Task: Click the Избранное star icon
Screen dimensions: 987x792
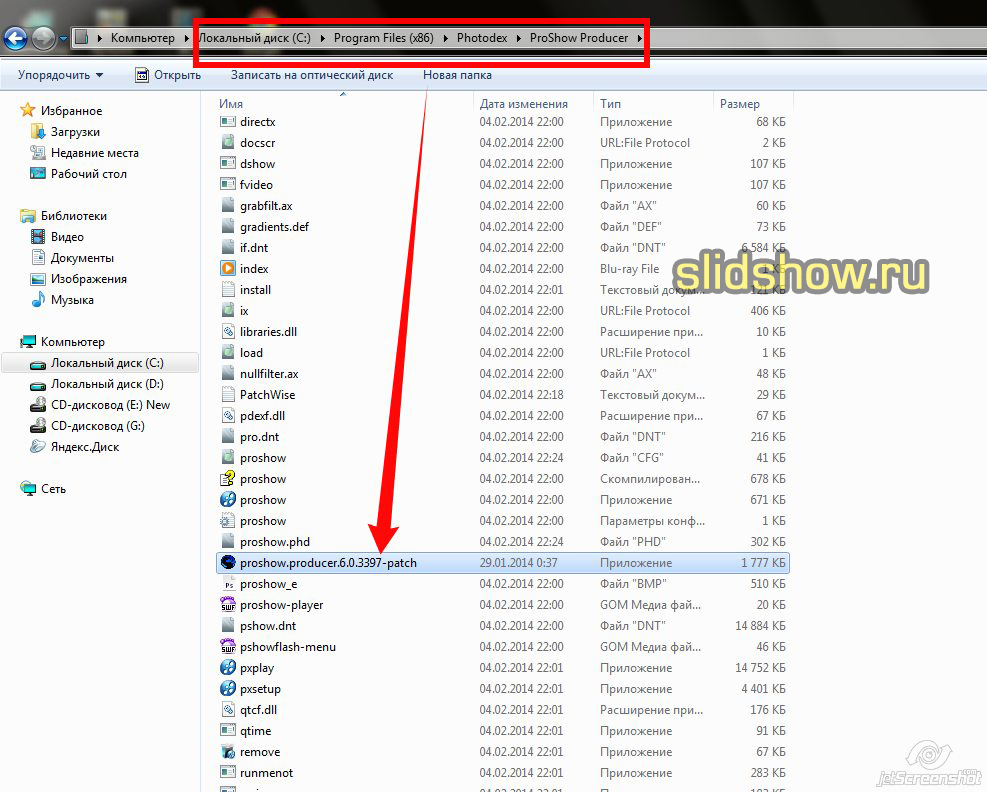Action: click(27, 110)
